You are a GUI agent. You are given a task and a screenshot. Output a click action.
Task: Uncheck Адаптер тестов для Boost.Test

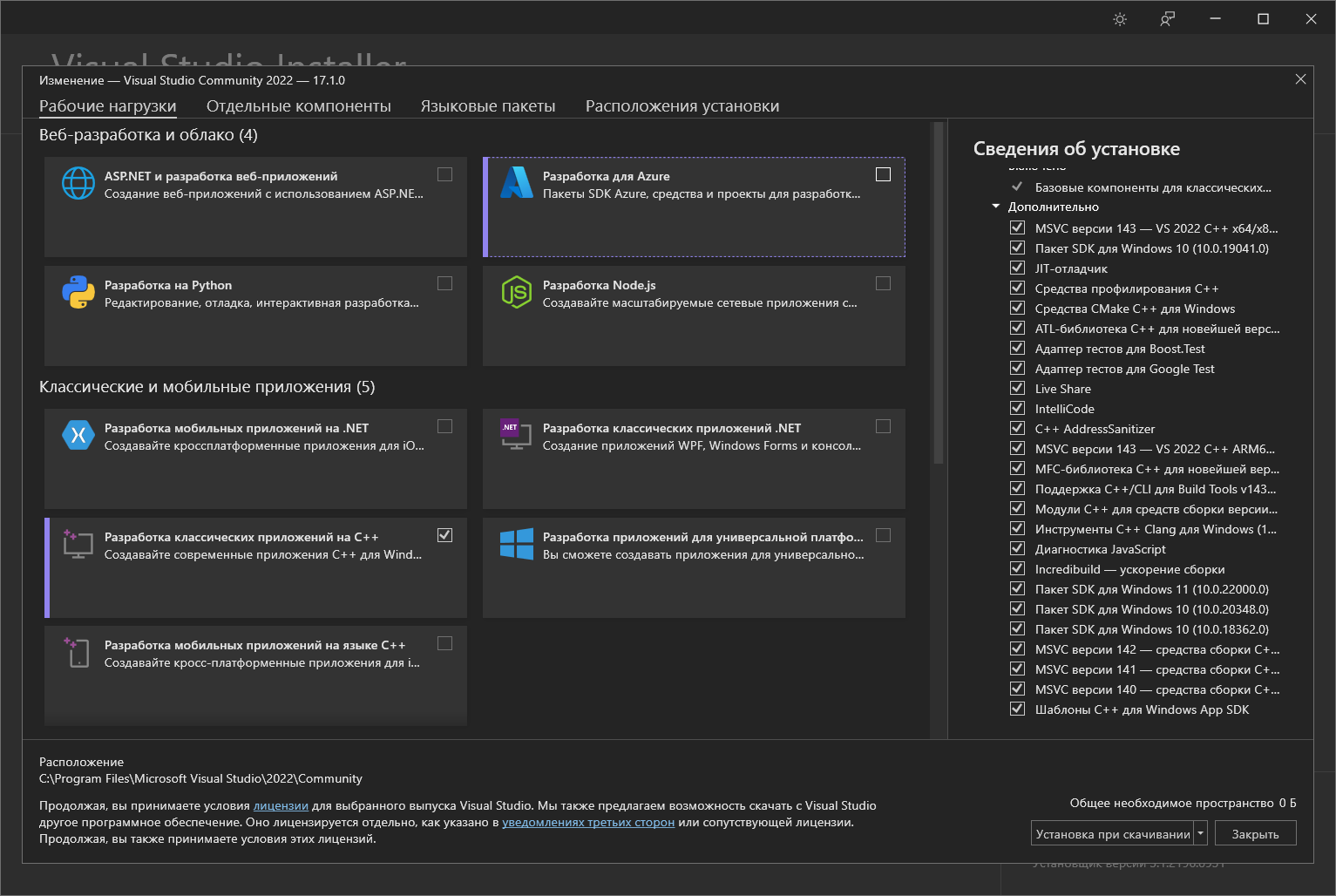(1017, 348)
